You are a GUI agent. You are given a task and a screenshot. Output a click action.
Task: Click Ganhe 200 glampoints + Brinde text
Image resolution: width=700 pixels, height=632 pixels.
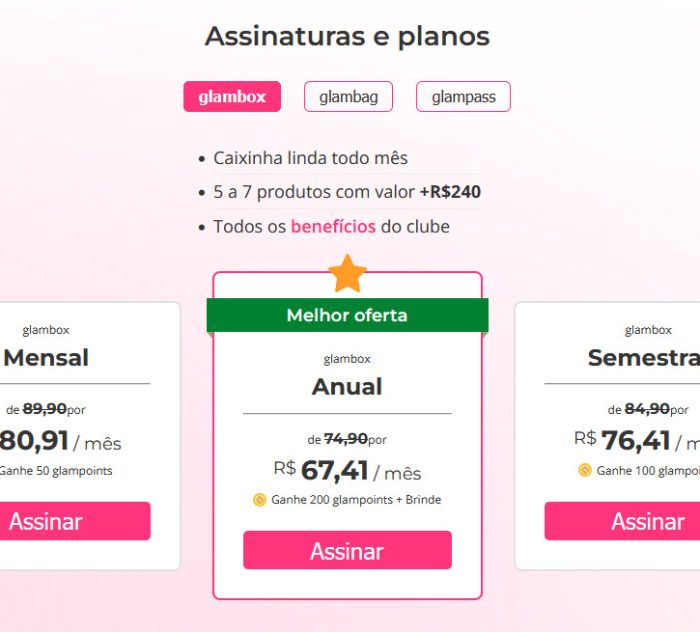pyautogui.click(x=356, y=500)
